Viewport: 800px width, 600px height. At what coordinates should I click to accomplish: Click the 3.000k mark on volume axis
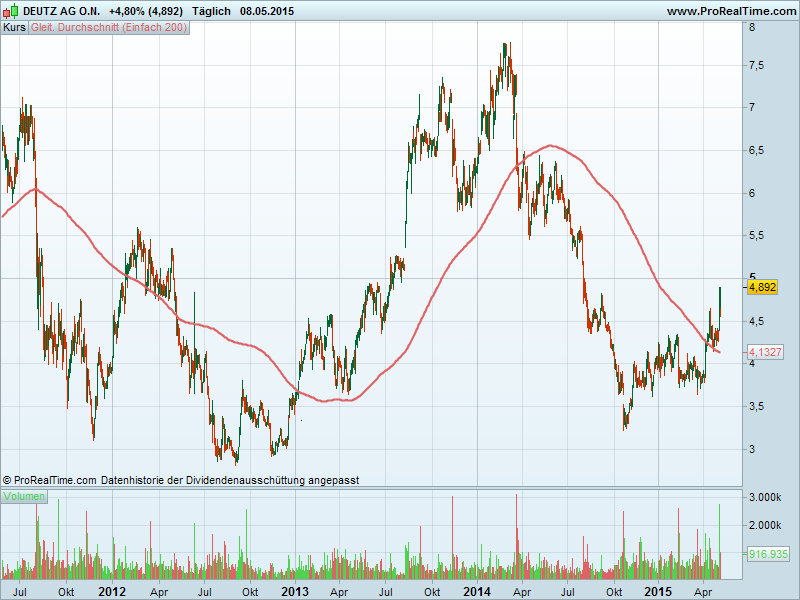(765, 497)
